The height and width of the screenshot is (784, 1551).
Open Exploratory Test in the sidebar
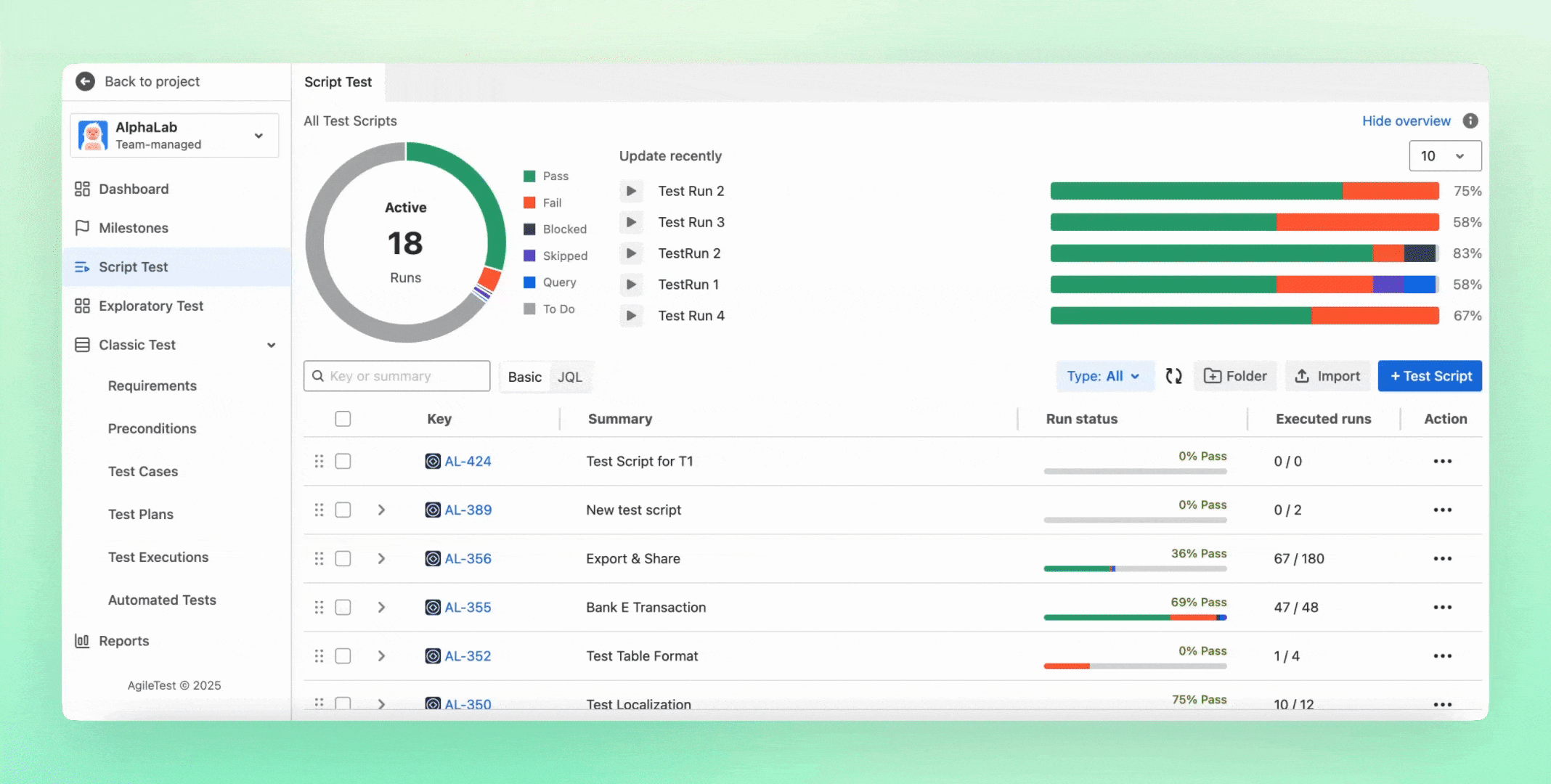click(x=151, y=306)
